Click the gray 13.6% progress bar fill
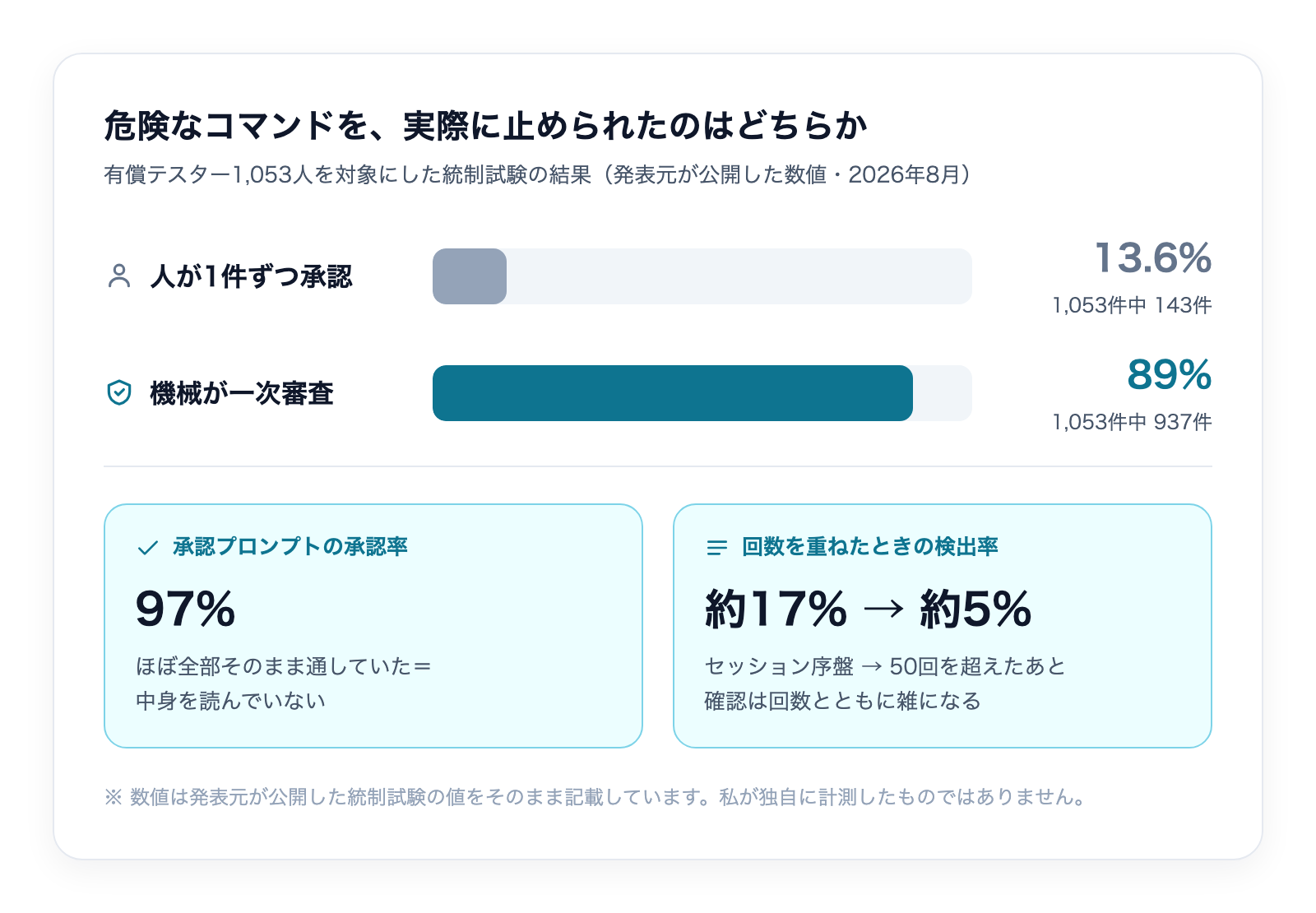1316x913 pixels. click(470, 276)
